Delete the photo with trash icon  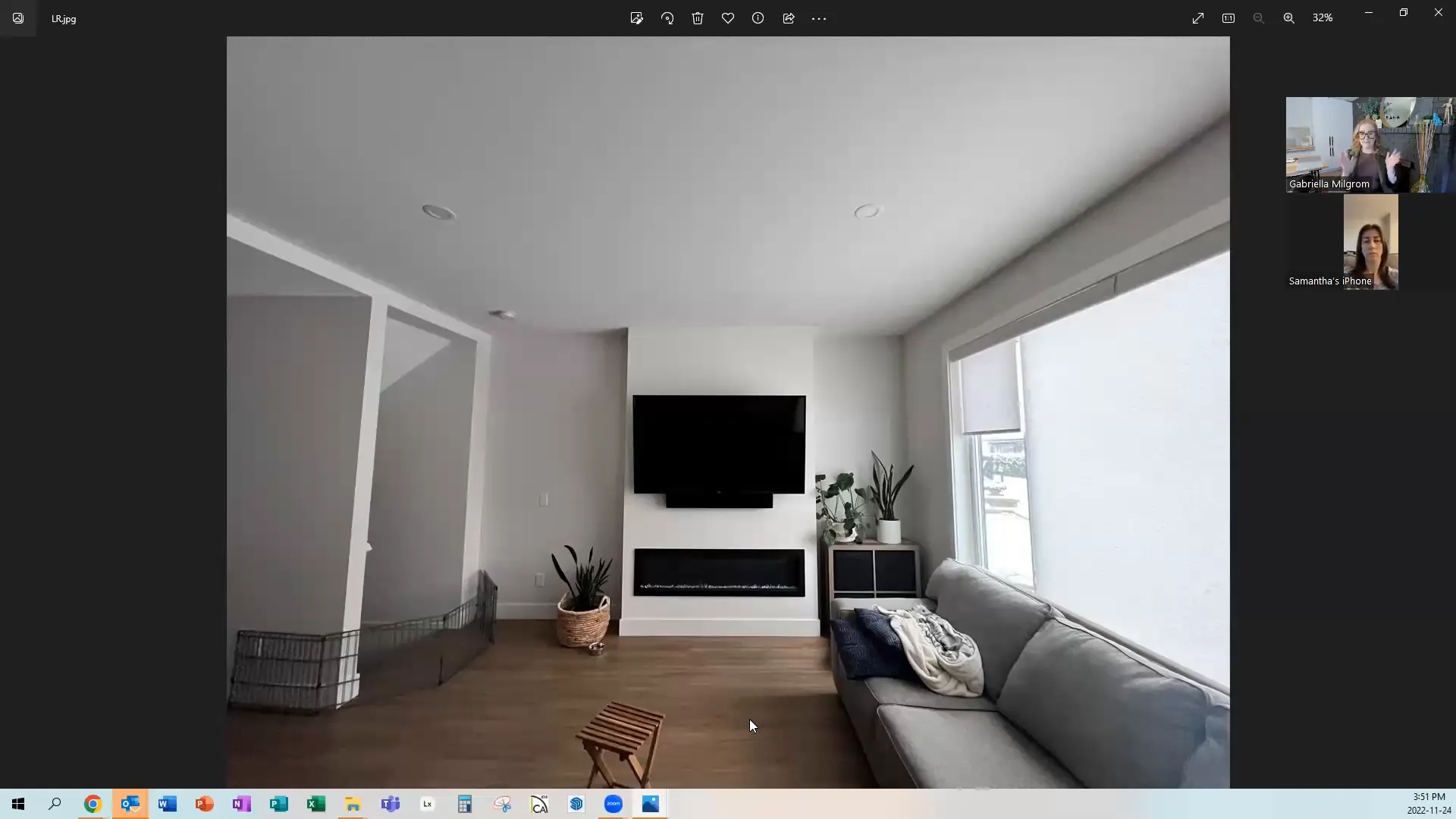pyautogui.click(x=698, y=18)
